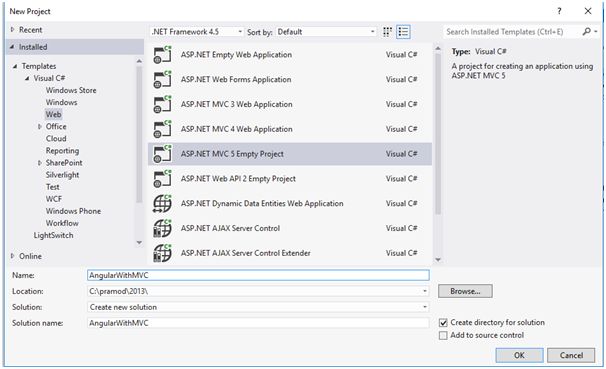This screenshot has height=369, width=606.
Task: Click the AJAX Server Control Extender icon
Action: click(x=162, y=253)
